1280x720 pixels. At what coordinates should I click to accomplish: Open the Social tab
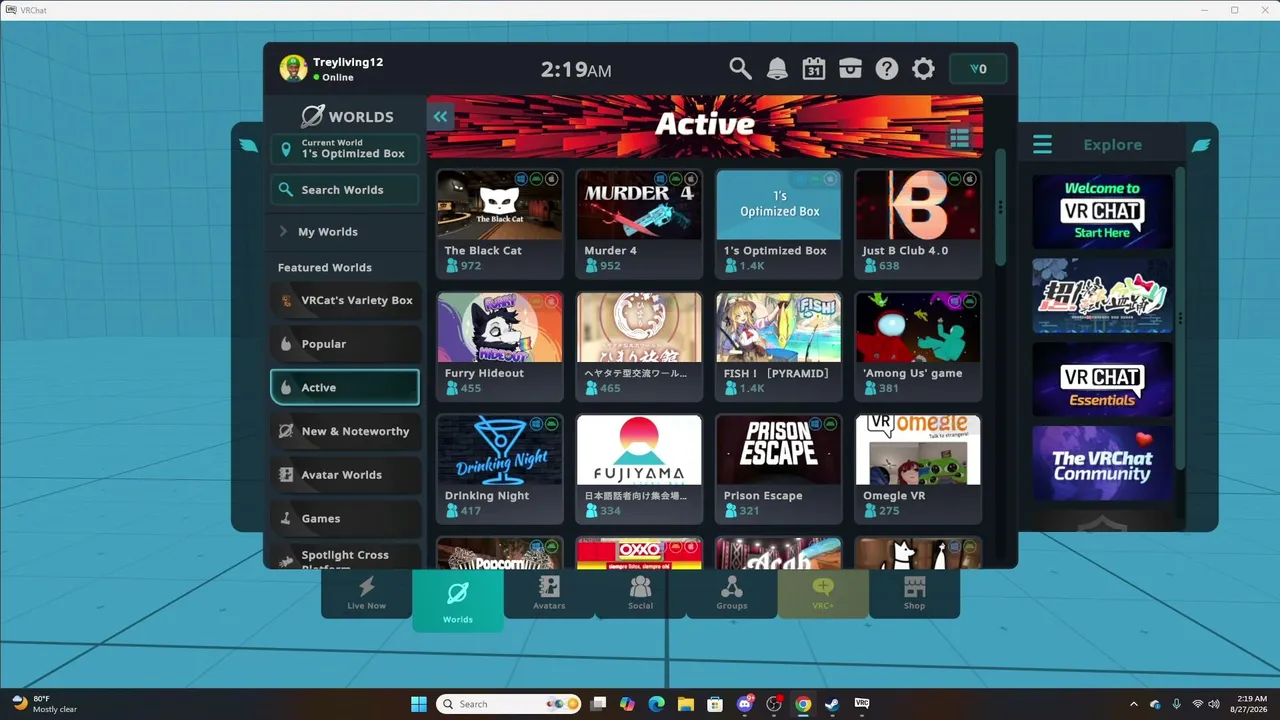640,593
